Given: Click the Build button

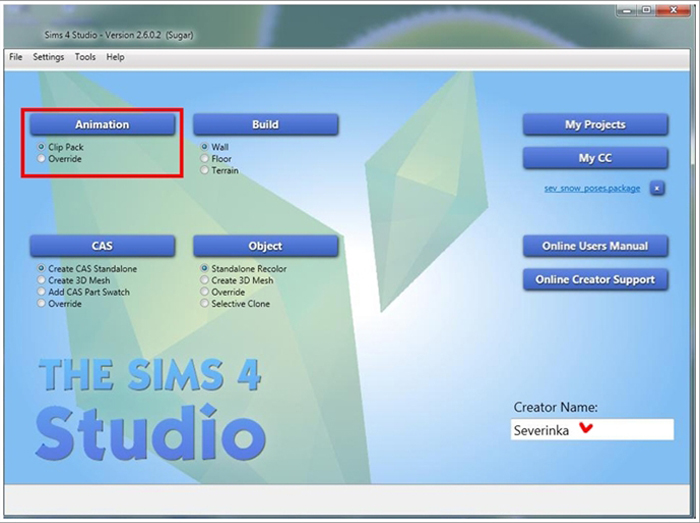Looking at the screenshot, I should coord(265,125).
